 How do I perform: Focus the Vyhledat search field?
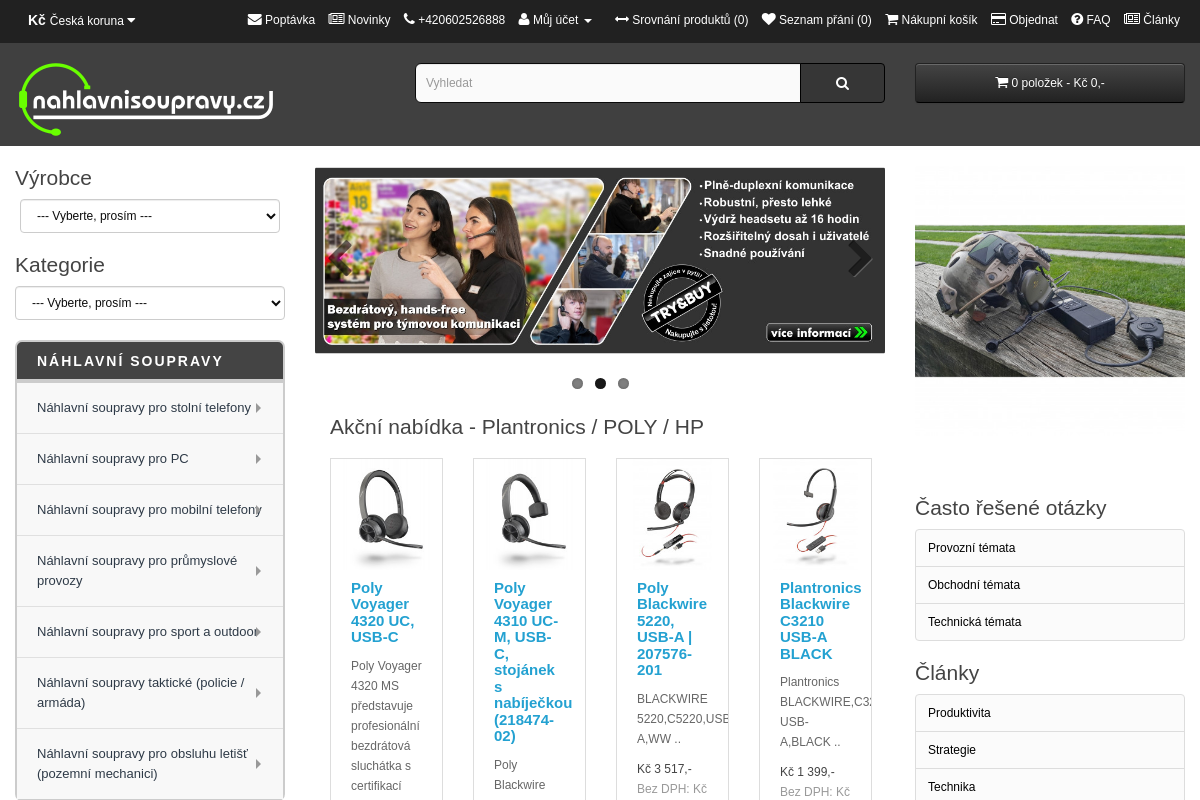pos(608,83)
